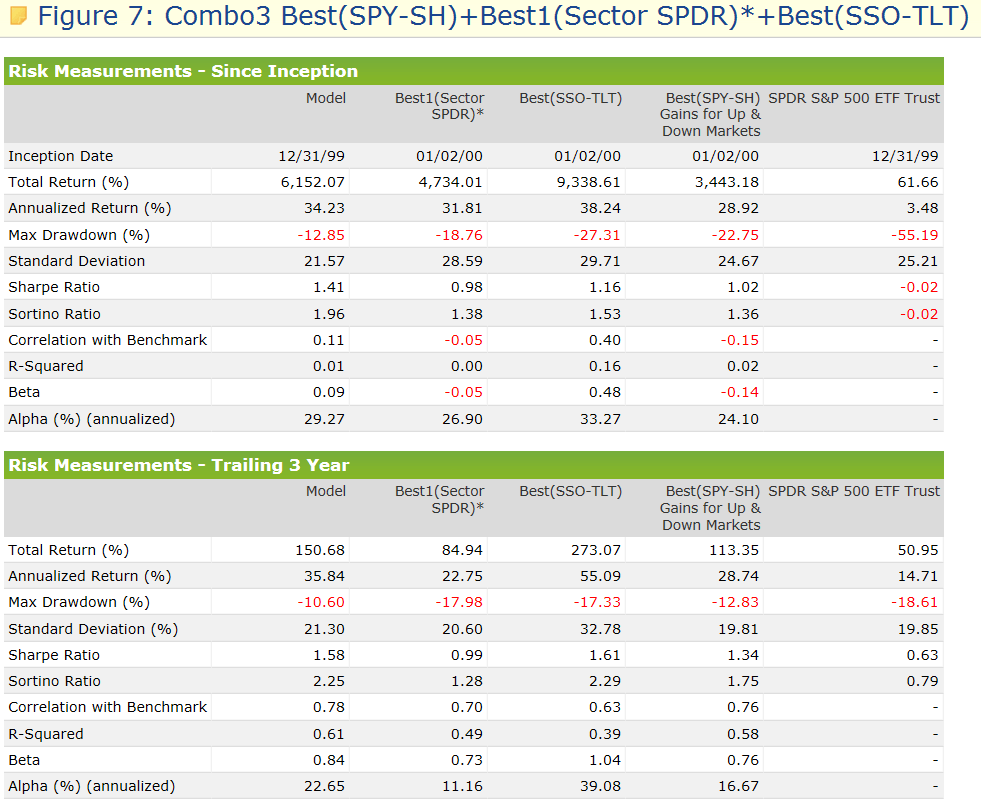This screenshot has height=807, width=981.
Task: Click the 'Inception Date' row label
Action: coord(61,156)
